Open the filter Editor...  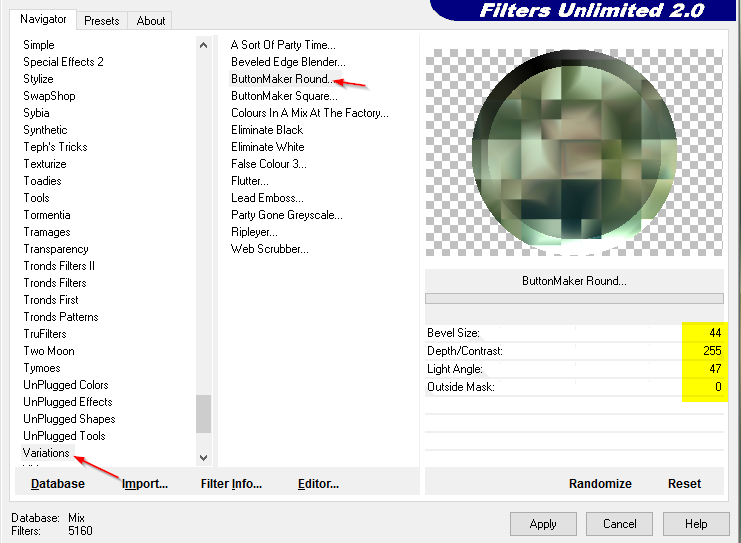tap(318, 483)
